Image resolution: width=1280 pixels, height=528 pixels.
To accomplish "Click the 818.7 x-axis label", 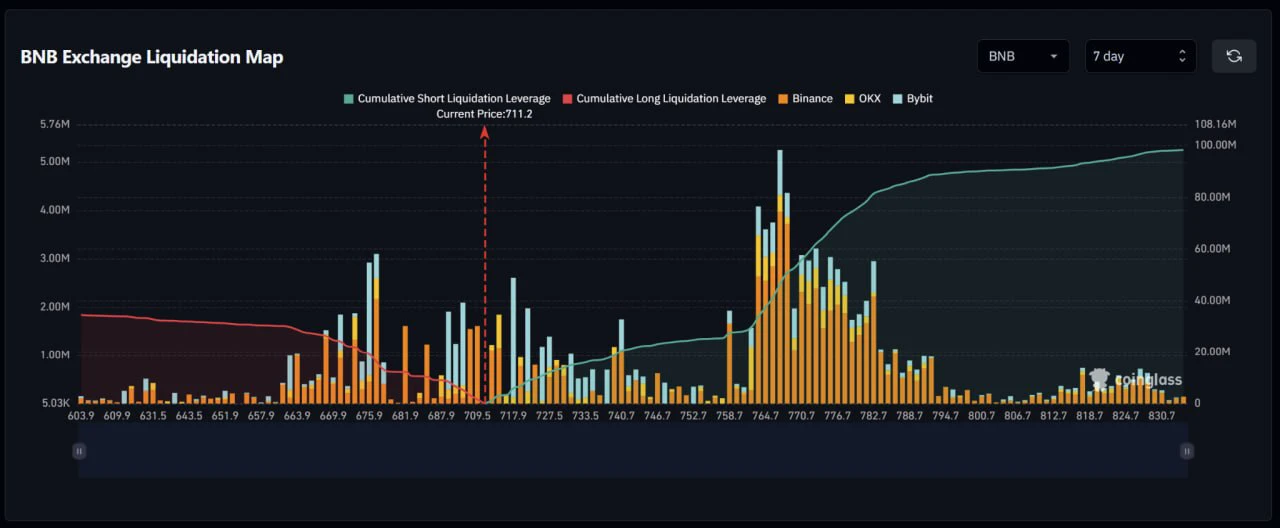I will pyautogui.click(x=1089, y=415).
